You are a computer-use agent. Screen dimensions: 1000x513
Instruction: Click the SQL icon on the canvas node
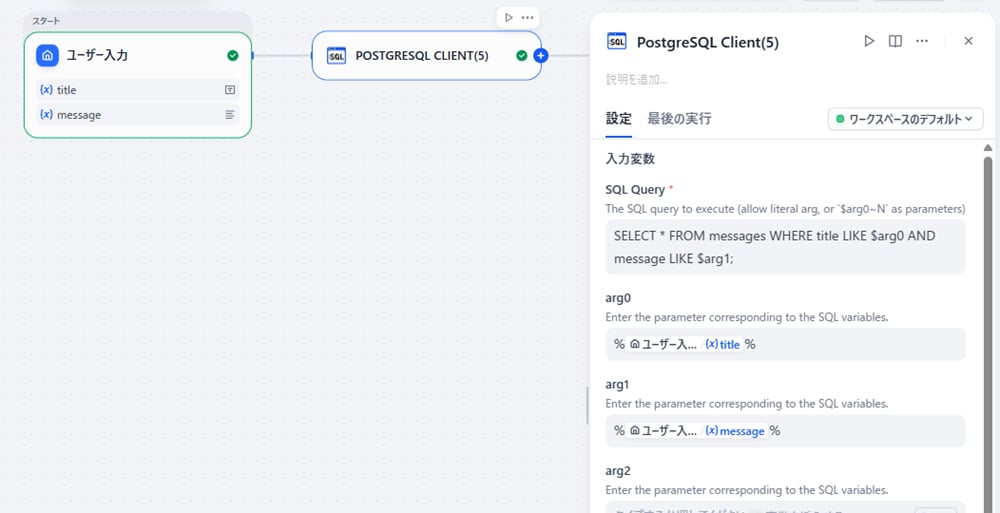pyautogui.click(x=337, y=55)
